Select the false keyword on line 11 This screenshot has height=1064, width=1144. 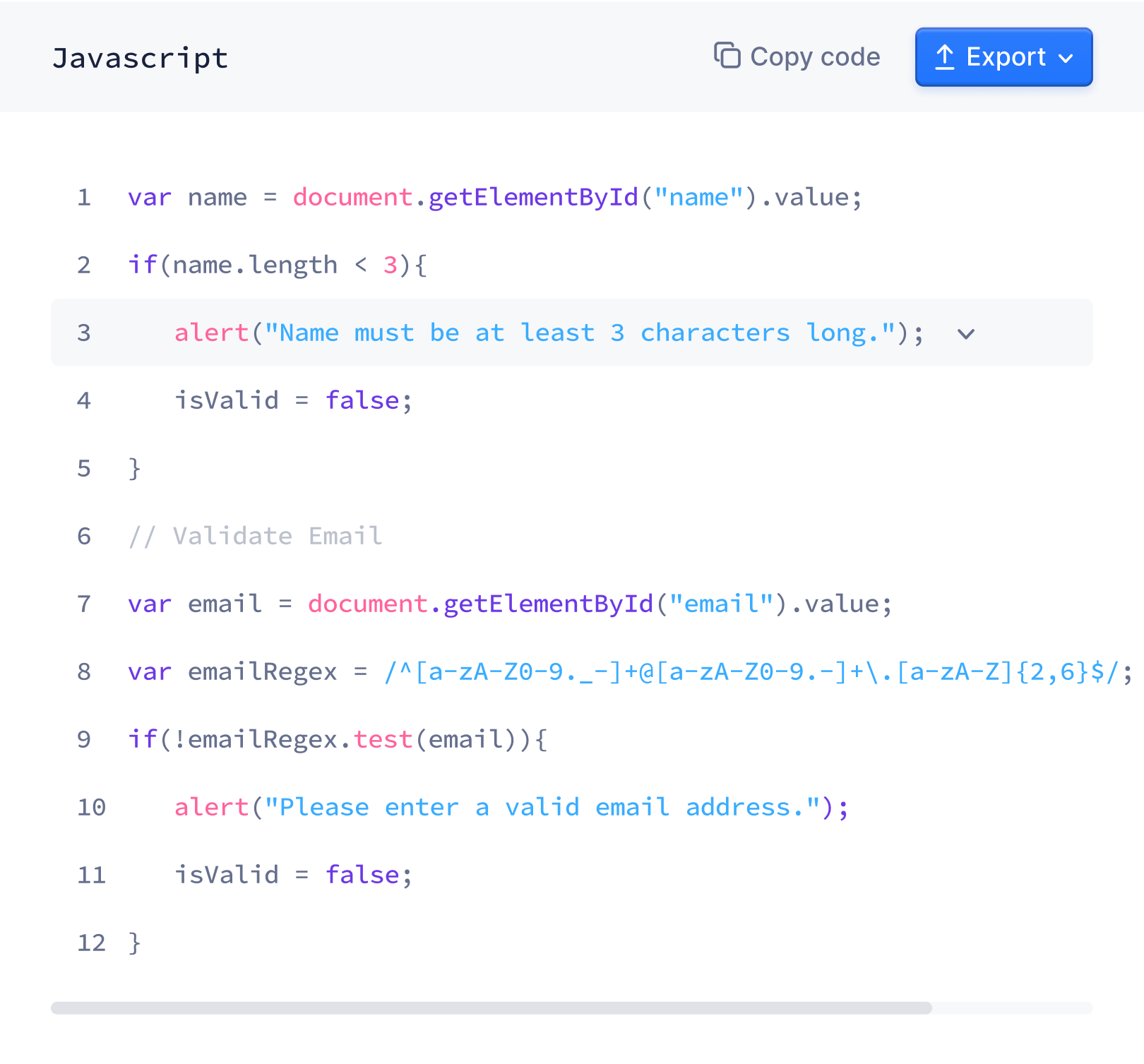pos(362,875)
